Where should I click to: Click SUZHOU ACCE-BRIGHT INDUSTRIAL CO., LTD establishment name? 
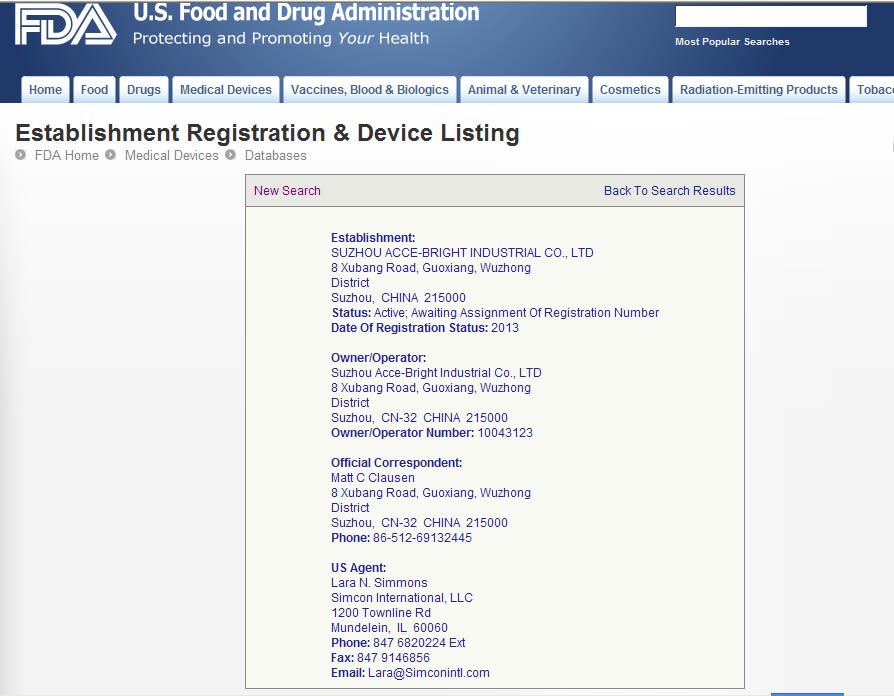(x=462, y=253)
